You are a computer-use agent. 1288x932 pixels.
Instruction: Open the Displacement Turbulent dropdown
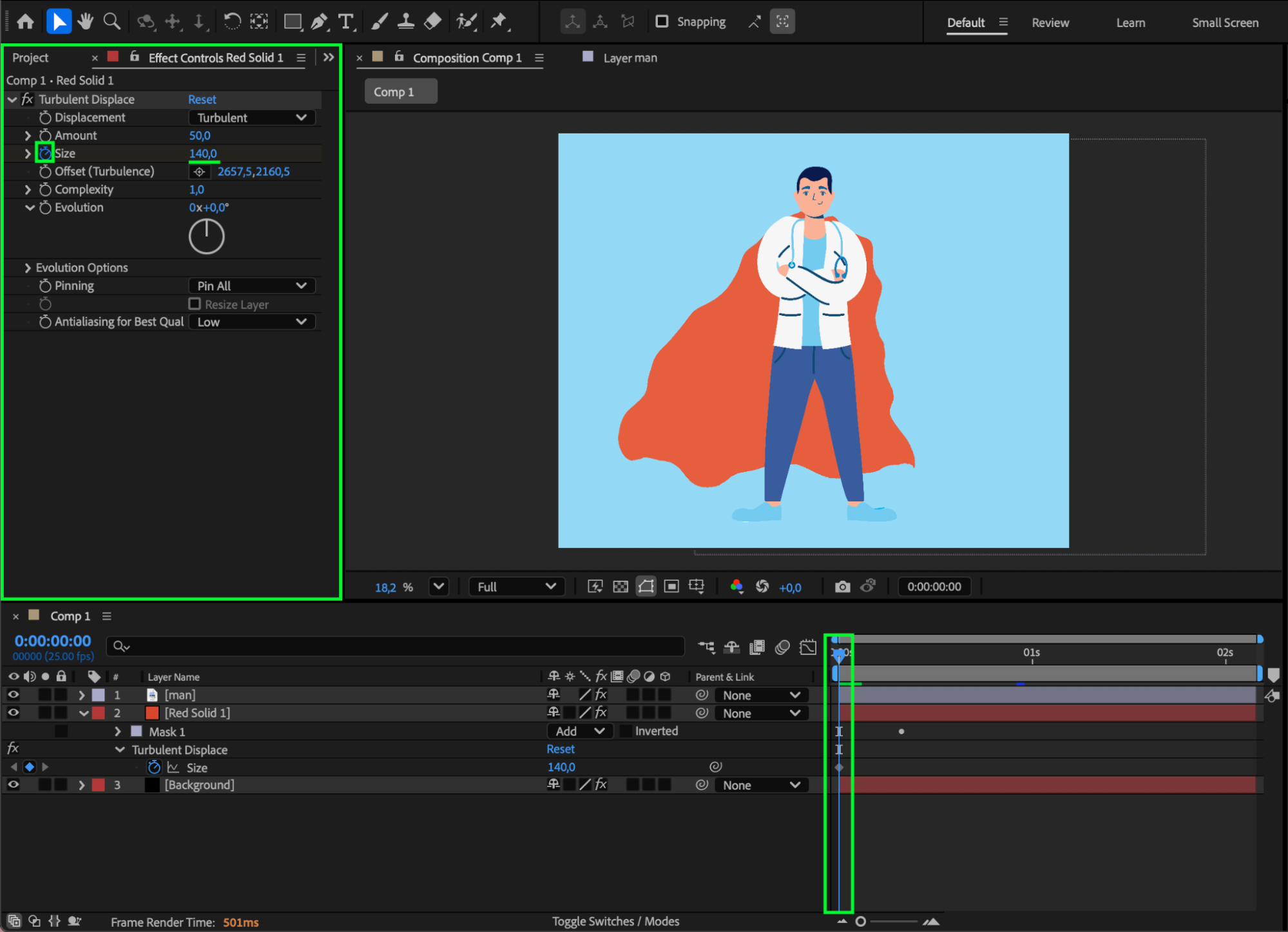pyautogui.click(x=252, y=117)
